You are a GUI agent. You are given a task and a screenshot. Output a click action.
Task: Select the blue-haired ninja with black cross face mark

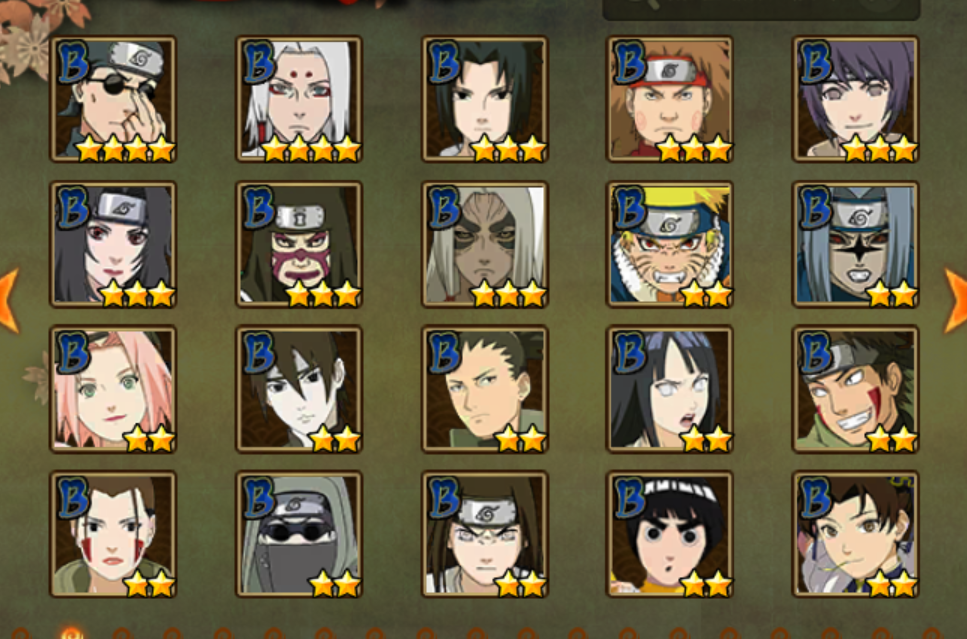tap(855, 244)
